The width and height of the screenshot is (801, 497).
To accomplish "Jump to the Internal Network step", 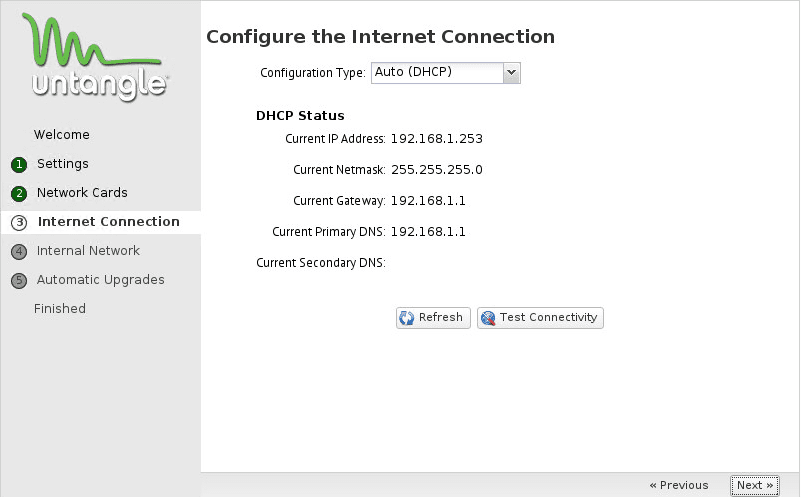I will tap(88, 251).
